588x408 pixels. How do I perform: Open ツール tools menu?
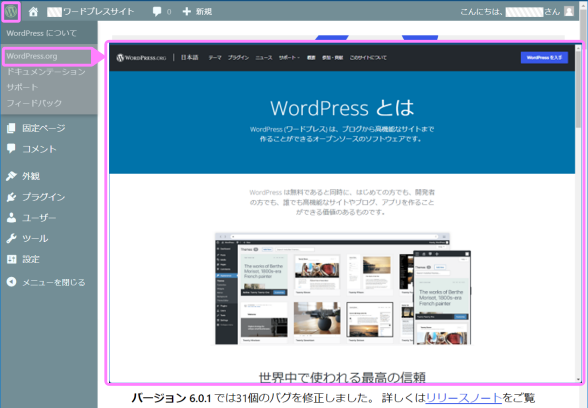coord(35,238)
